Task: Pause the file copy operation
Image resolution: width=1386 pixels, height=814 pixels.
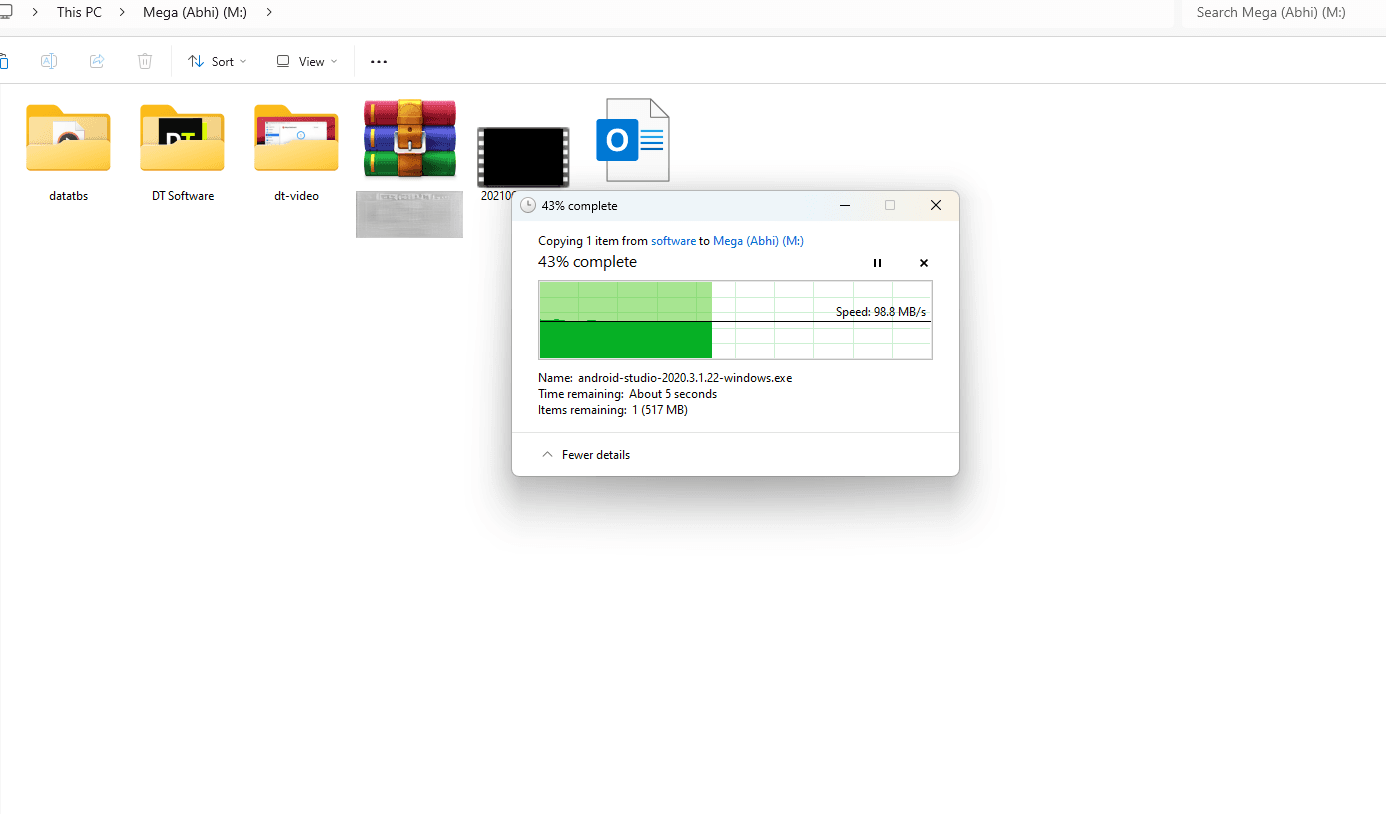Action: [x=877, y=263]
